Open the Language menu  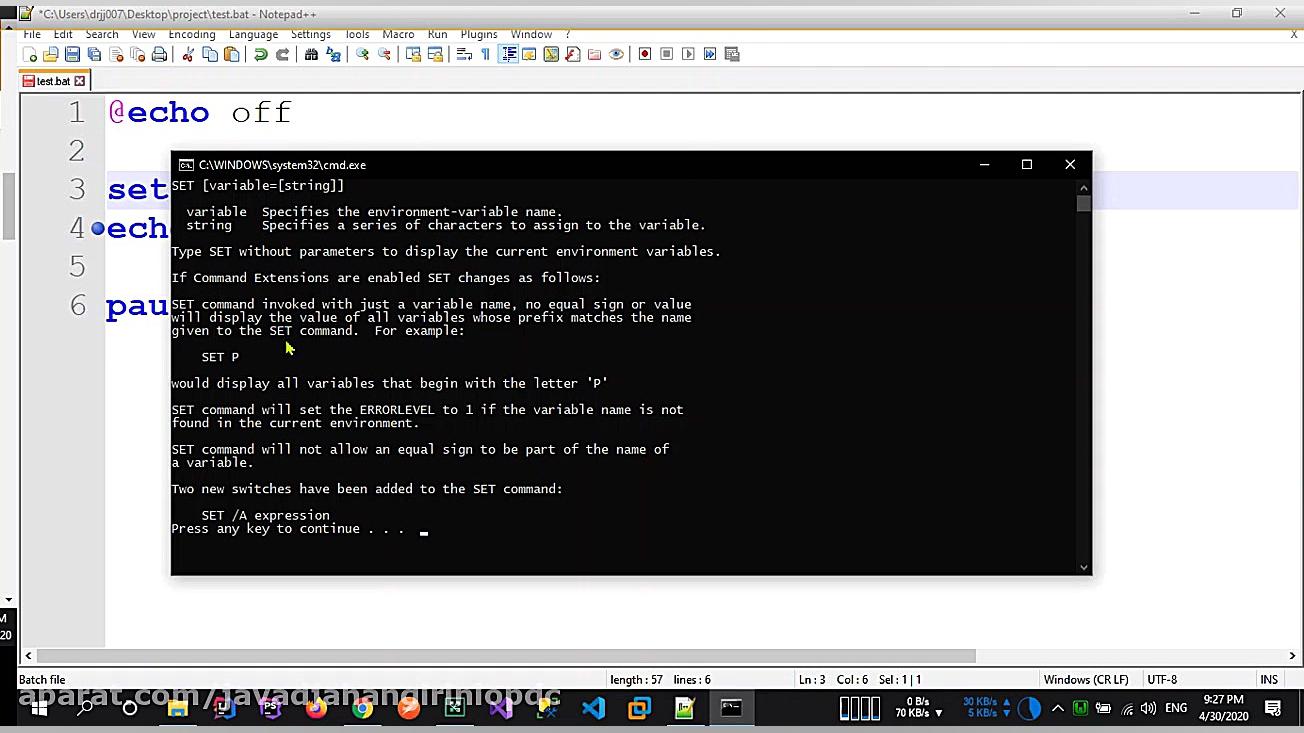[253, 34]
